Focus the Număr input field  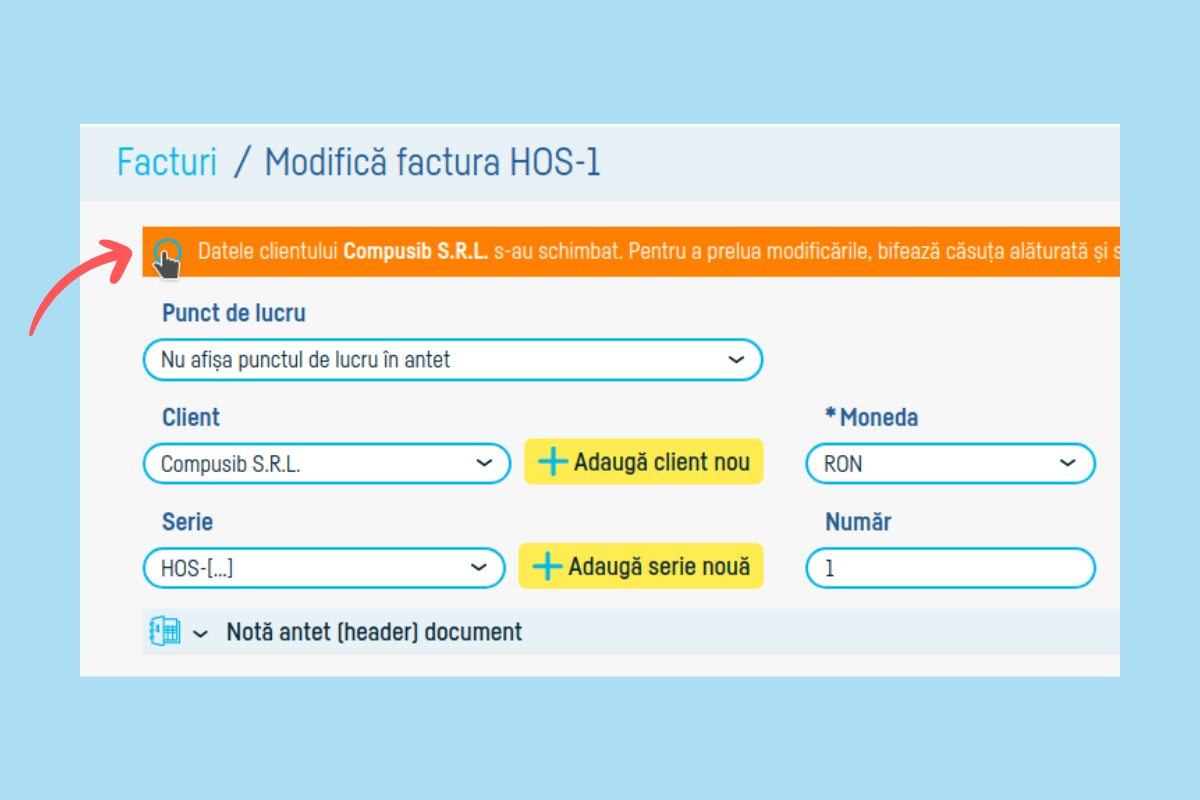point(949,568)
